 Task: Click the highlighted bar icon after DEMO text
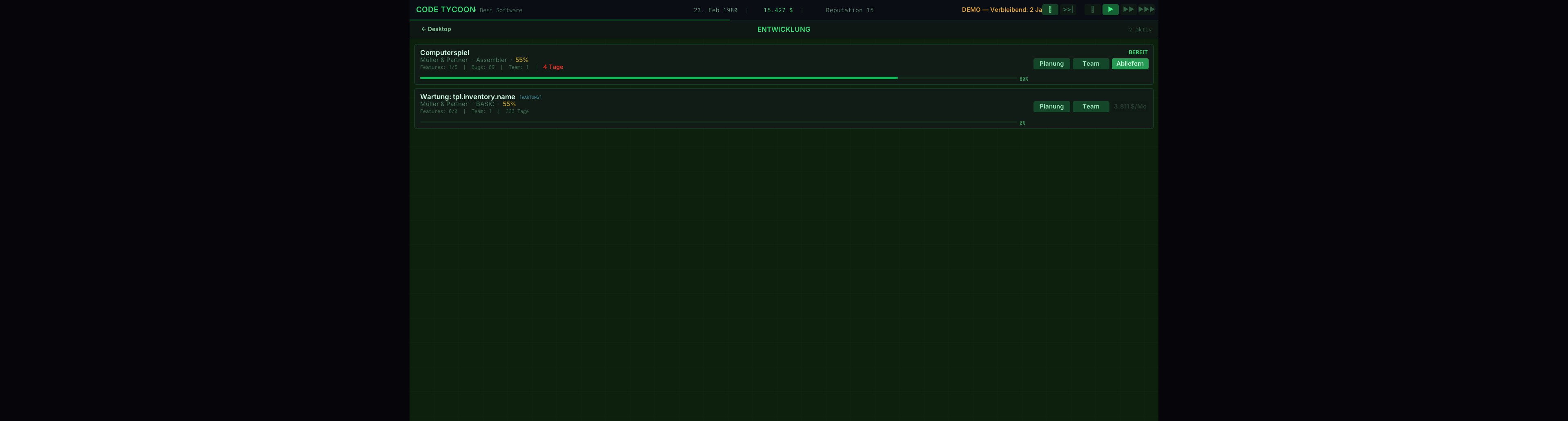(x=1050, y=10)
